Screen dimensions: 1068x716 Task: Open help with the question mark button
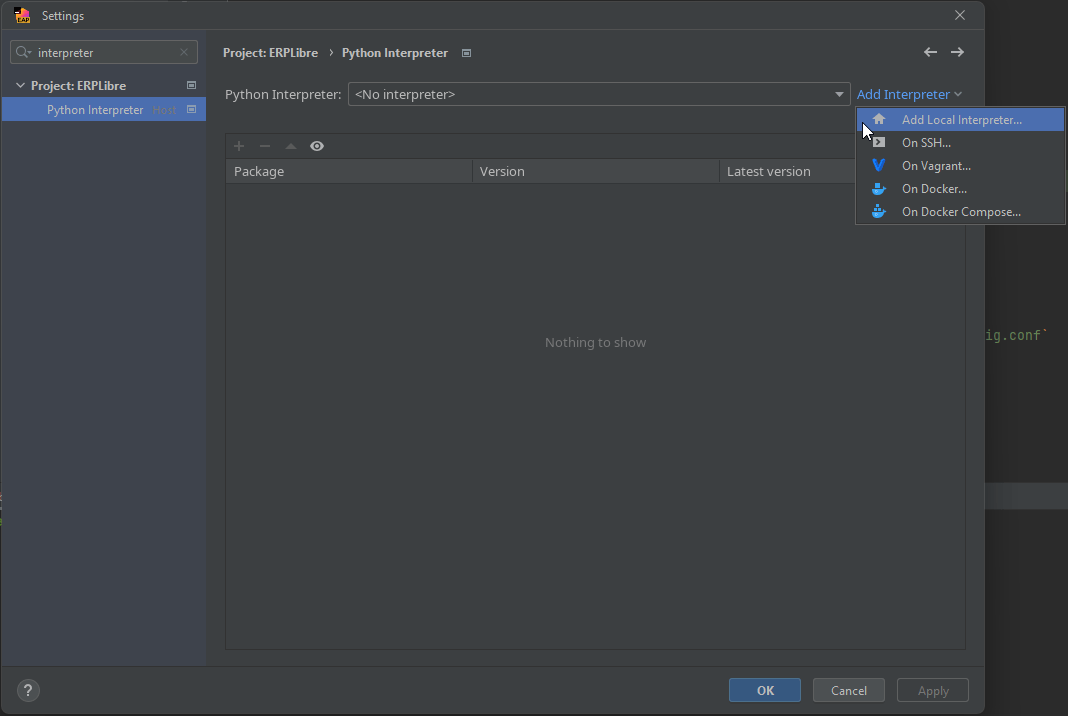click(28, 690)
